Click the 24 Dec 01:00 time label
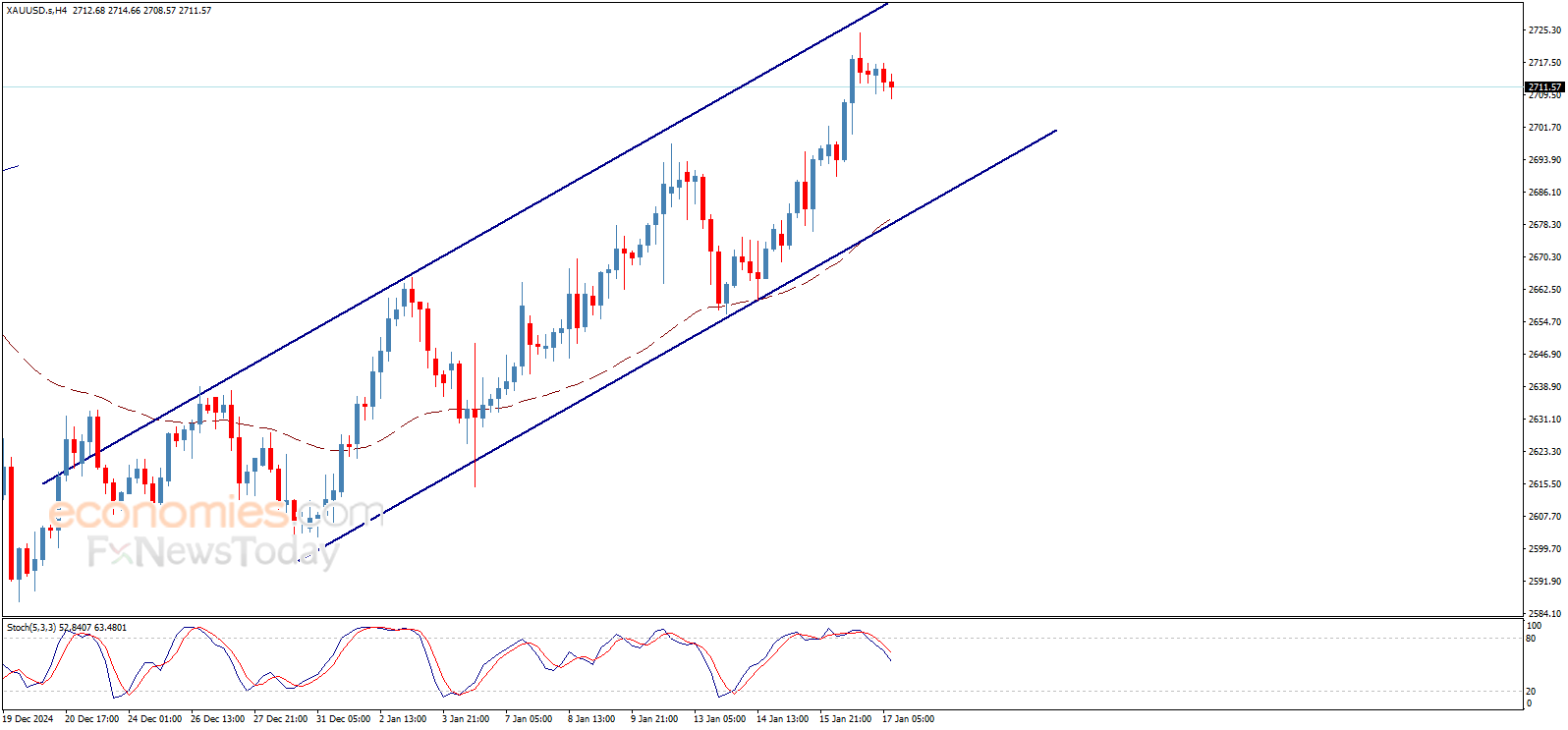 click(154, 719)
